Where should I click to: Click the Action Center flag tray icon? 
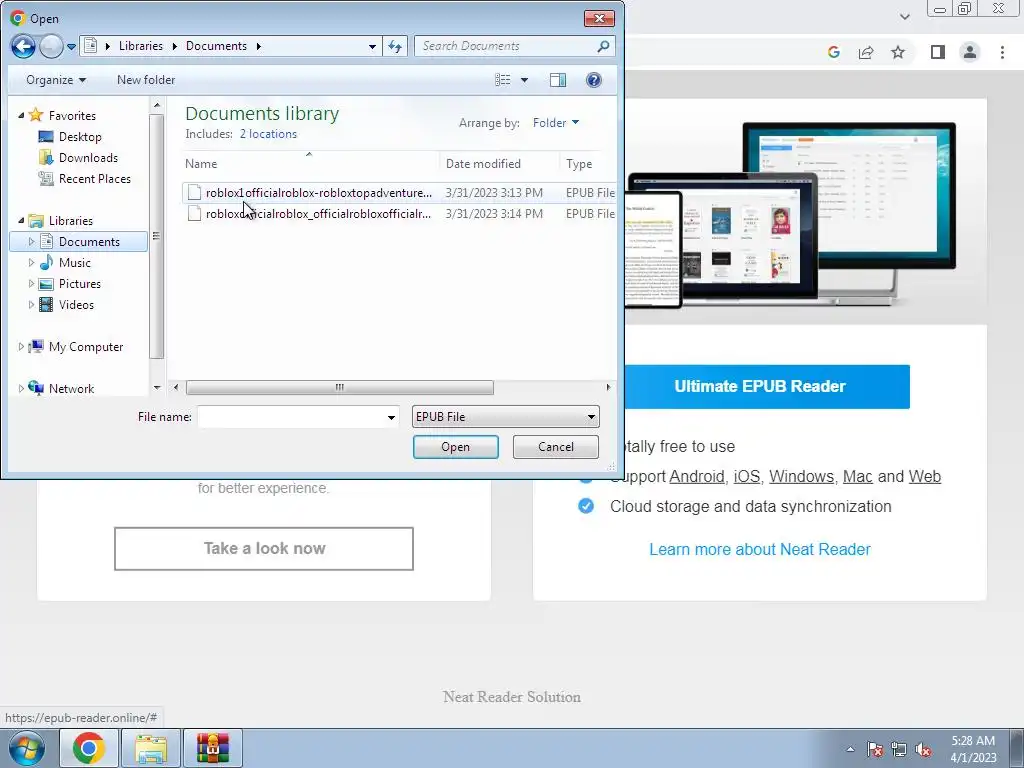coord(875,749)
